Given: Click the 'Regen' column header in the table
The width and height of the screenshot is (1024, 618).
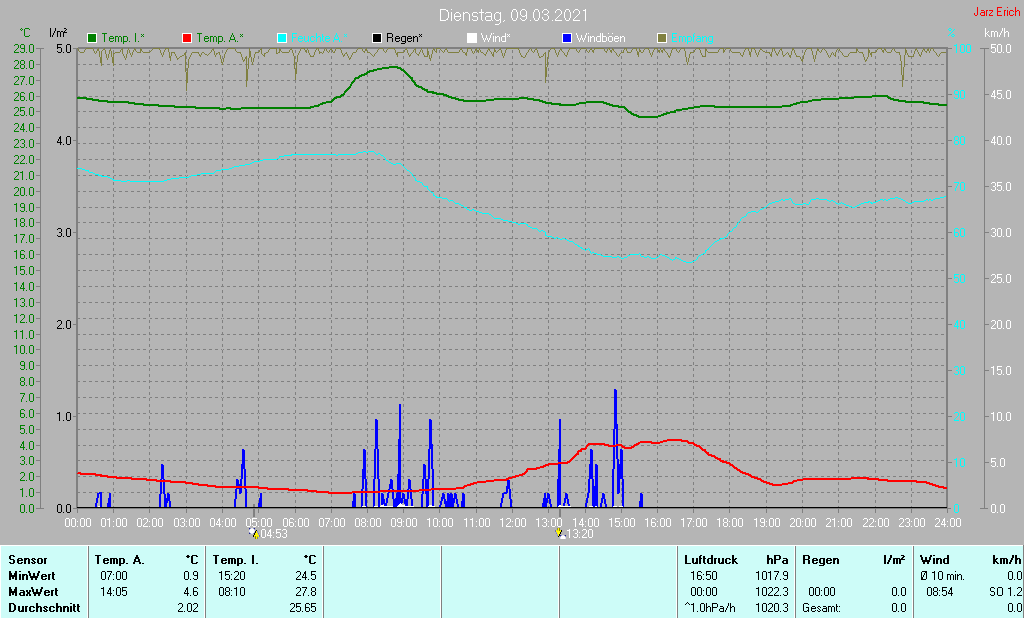Looking at the screenshot, I should click(x=821, y=560).
